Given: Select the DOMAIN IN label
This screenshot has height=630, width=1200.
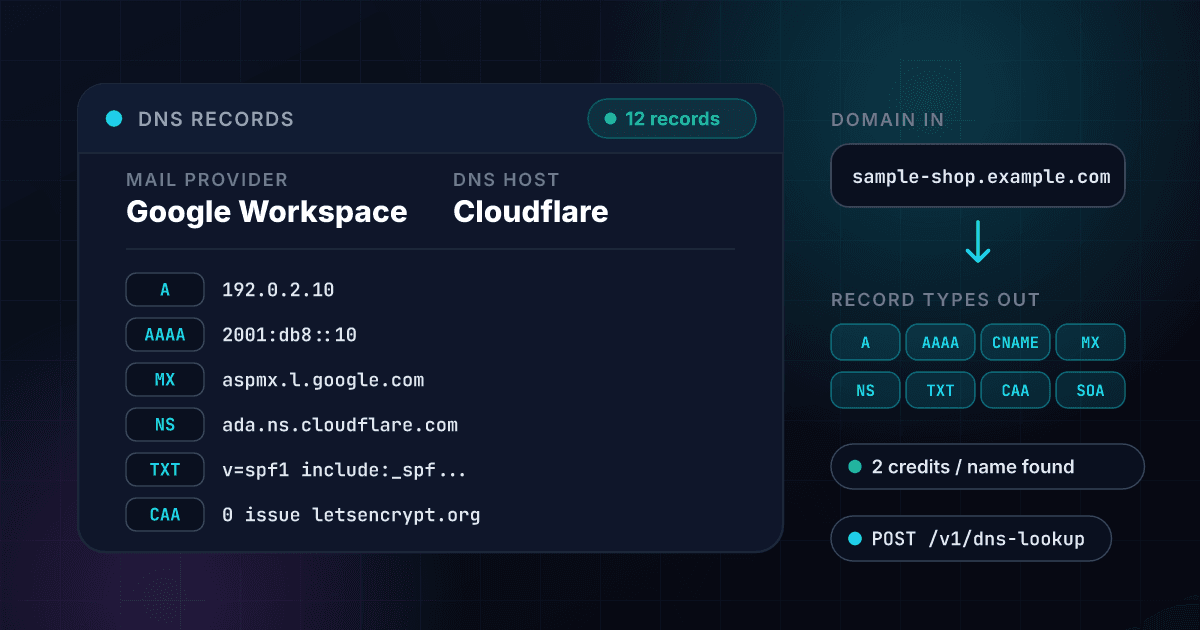Looking at the screenshot, I should pos(888,120).
